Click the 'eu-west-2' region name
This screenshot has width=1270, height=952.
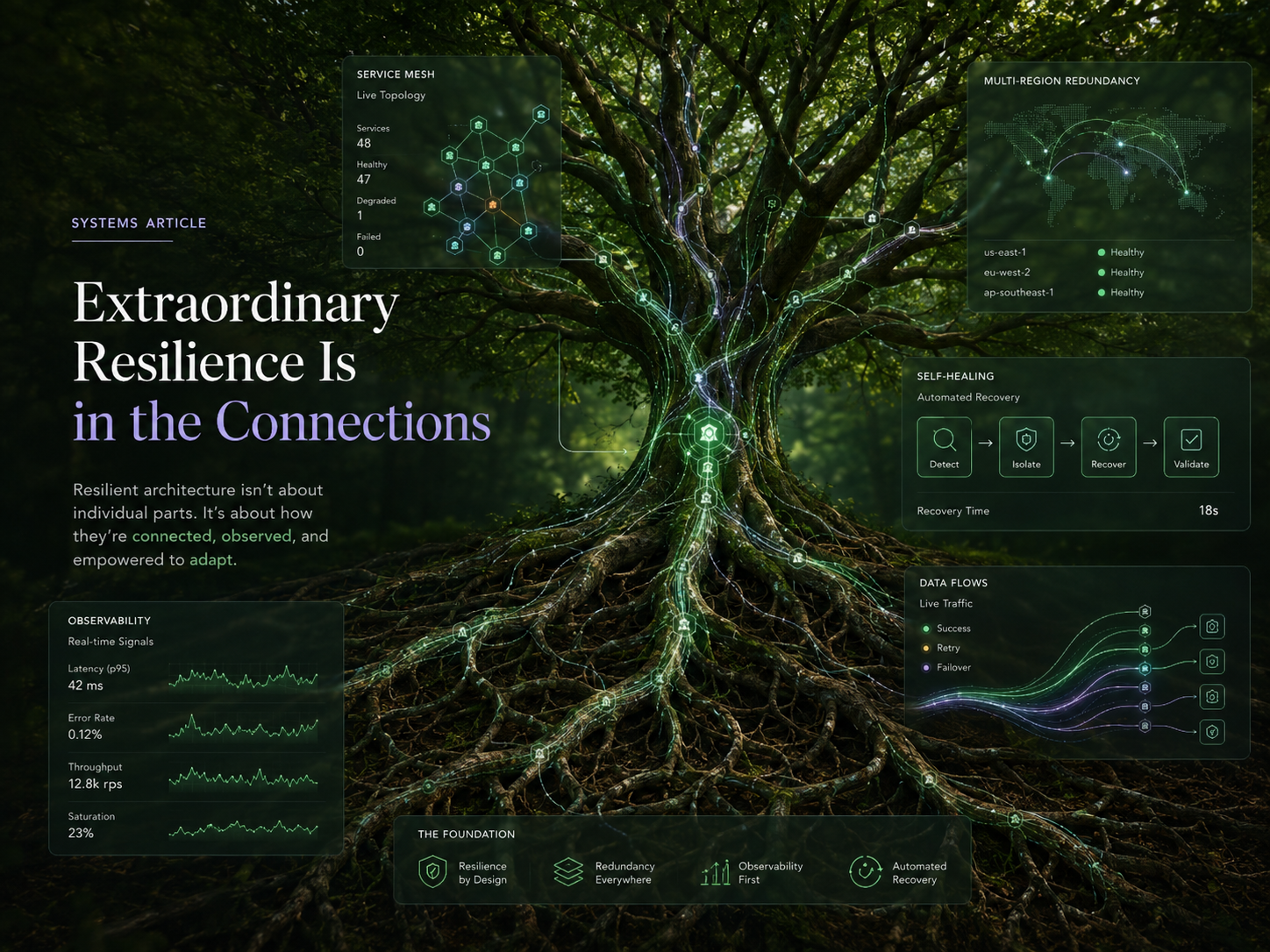click(x=1007, y=273)
